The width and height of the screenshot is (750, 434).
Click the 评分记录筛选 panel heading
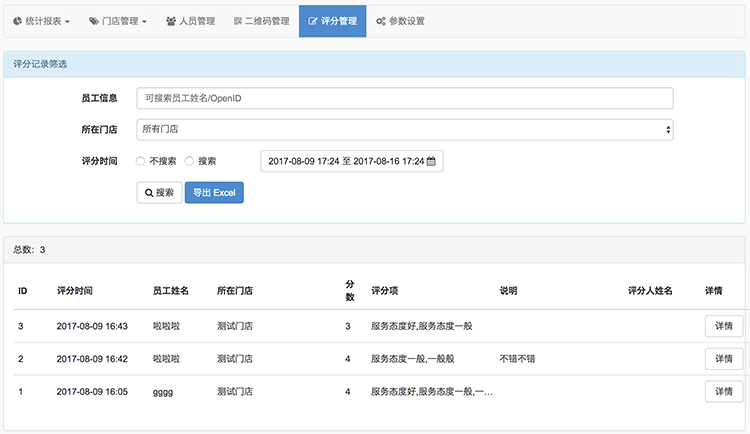40,64
